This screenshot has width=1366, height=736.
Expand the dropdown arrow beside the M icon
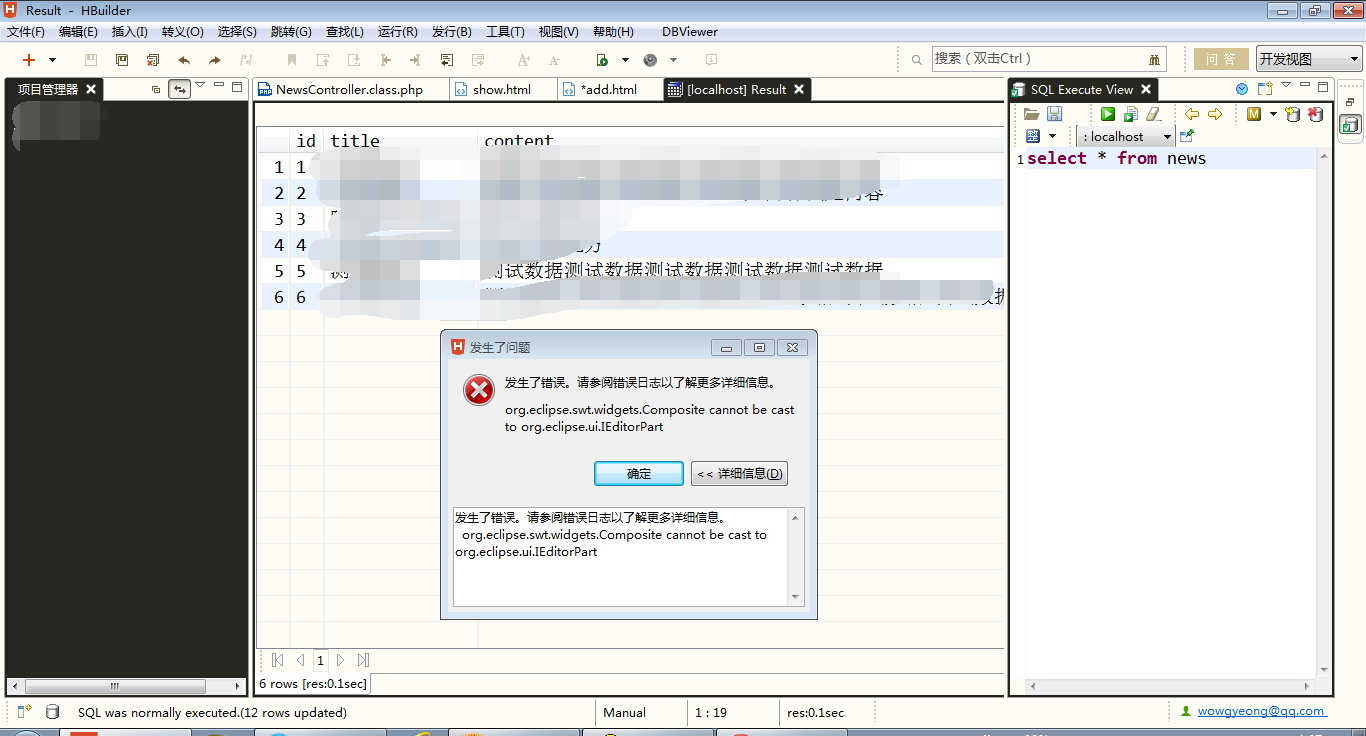click(1273, 114)
